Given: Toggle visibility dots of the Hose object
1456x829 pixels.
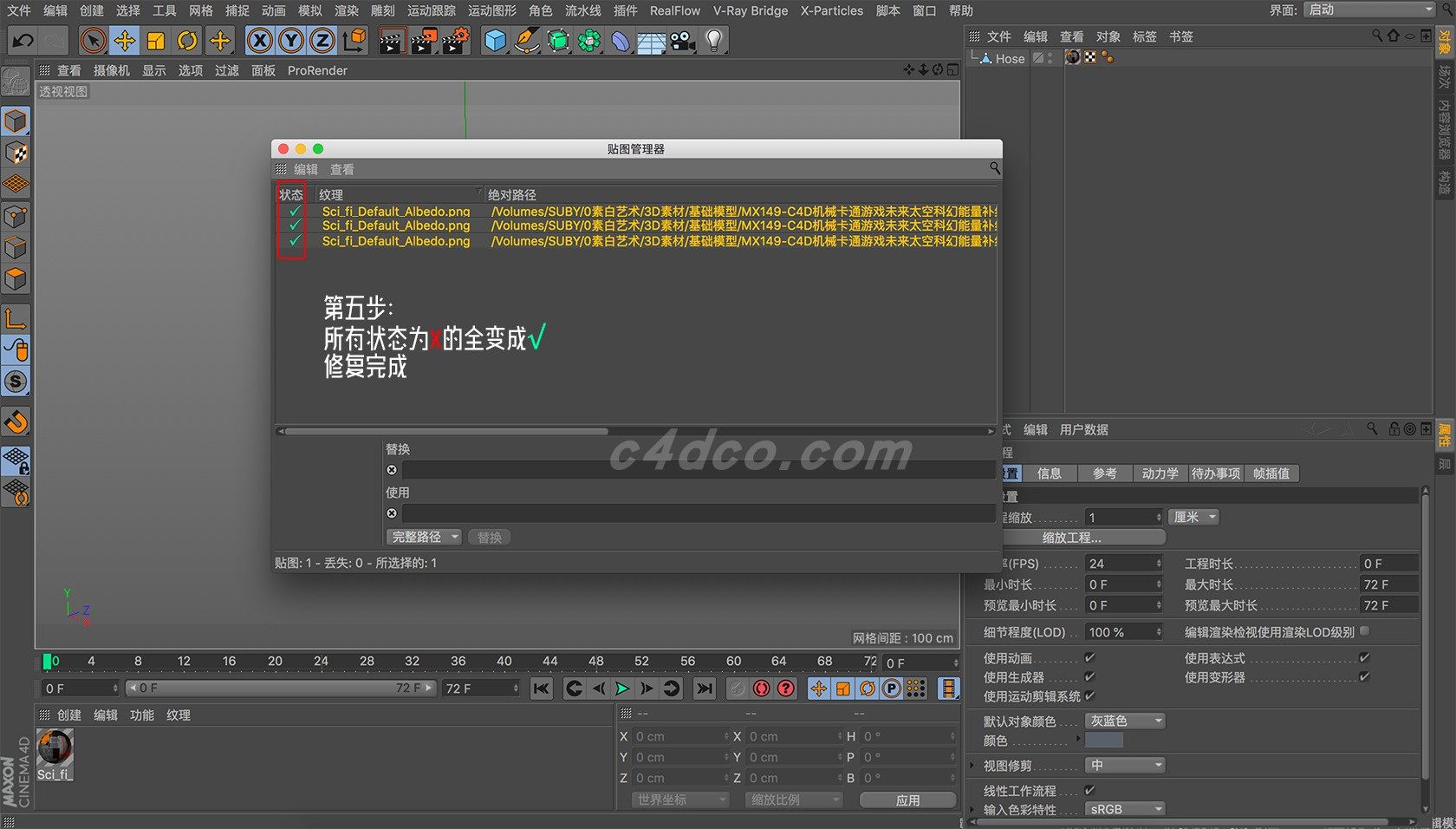Looking at the screenshot, I should (x=1050, y=59).
